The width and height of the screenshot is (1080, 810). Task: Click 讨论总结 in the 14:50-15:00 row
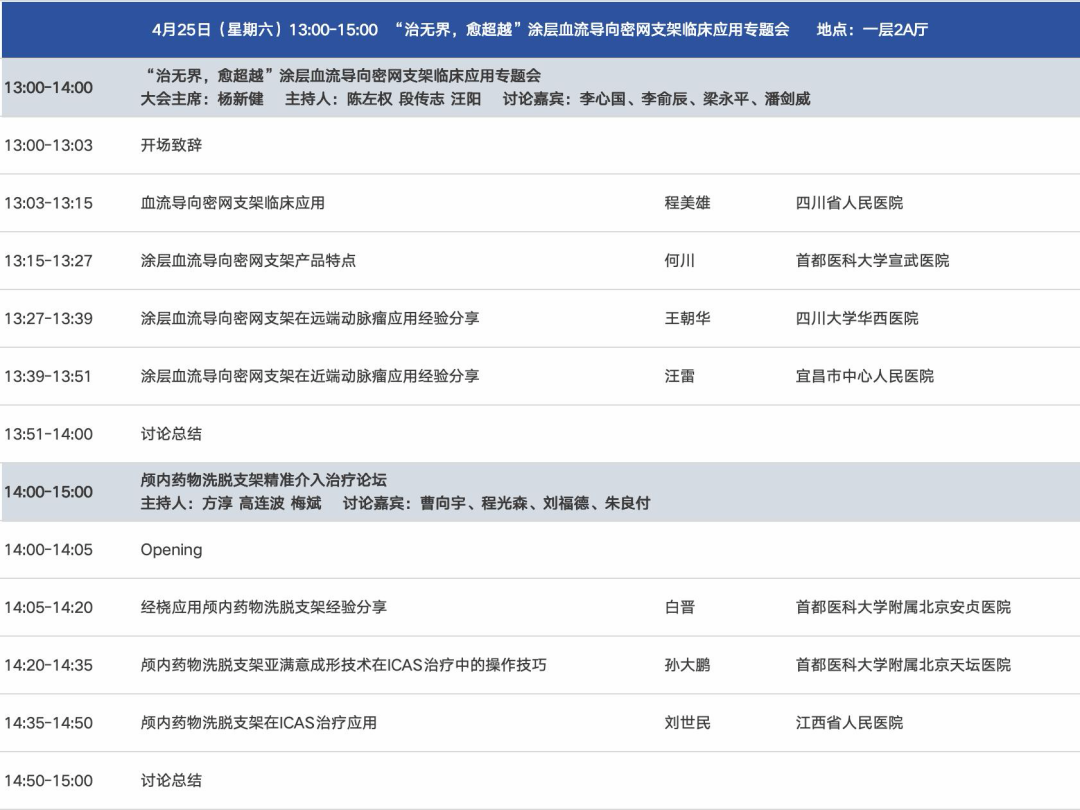tap(171, 781)
